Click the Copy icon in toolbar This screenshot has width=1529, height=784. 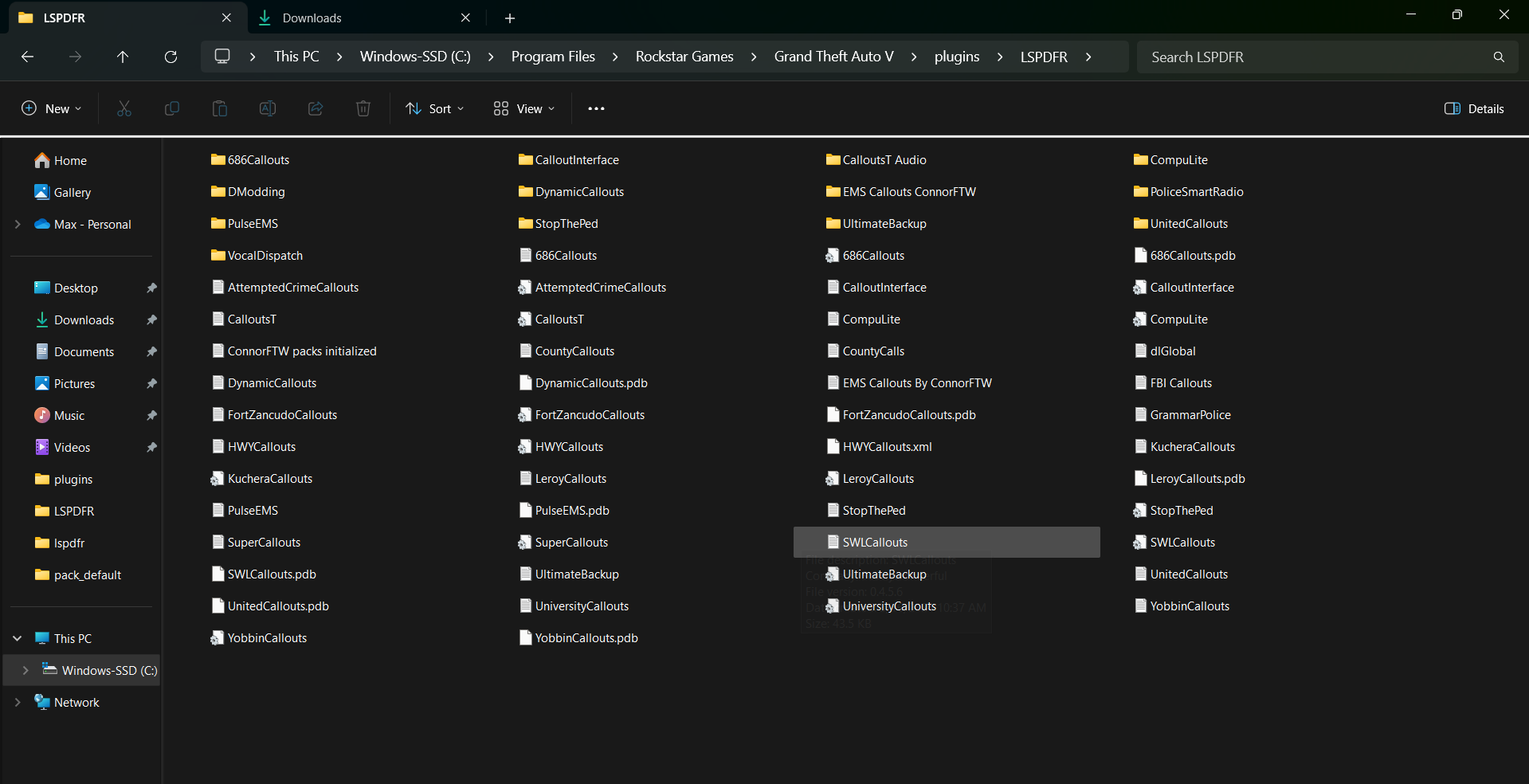[172, 108]
